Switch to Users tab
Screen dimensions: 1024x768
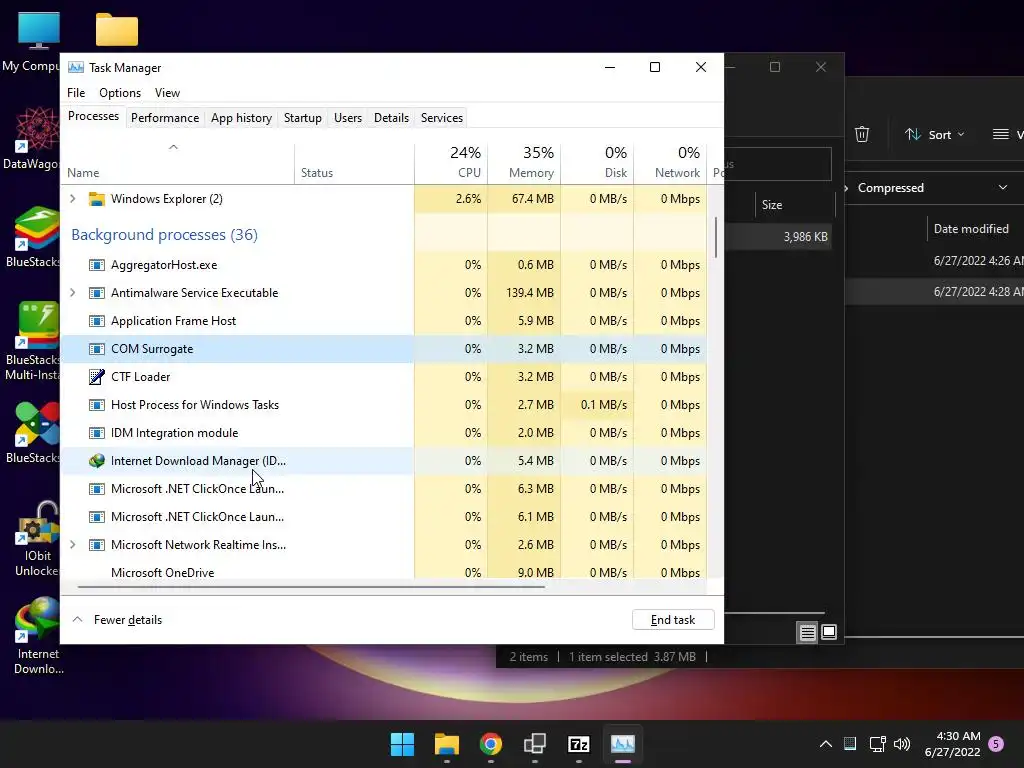[x=347, y=118]
